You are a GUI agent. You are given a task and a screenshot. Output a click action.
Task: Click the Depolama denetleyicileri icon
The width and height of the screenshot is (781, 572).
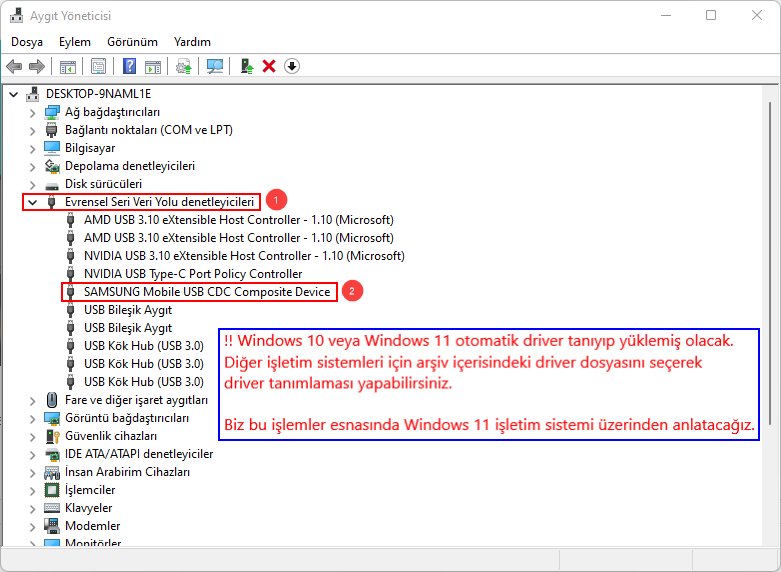pos(52,166)
